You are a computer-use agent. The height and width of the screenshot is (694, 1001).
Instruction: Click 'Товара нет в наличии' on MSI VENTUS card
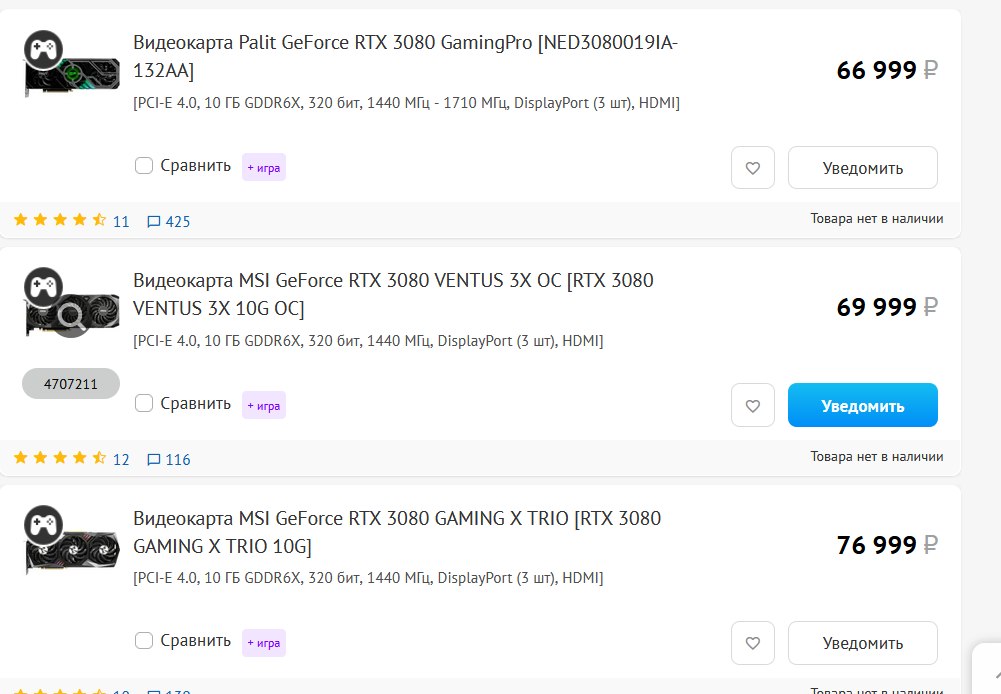coord(877,456)
